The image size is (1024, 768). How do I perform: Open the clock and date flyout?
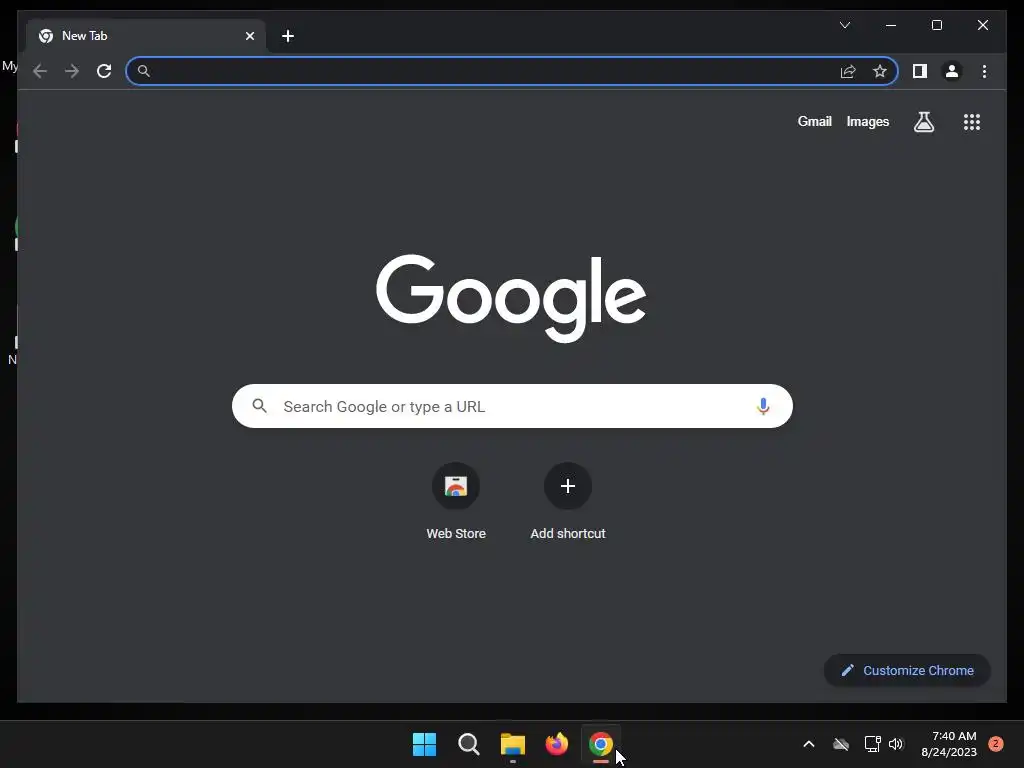coord(949,744)
